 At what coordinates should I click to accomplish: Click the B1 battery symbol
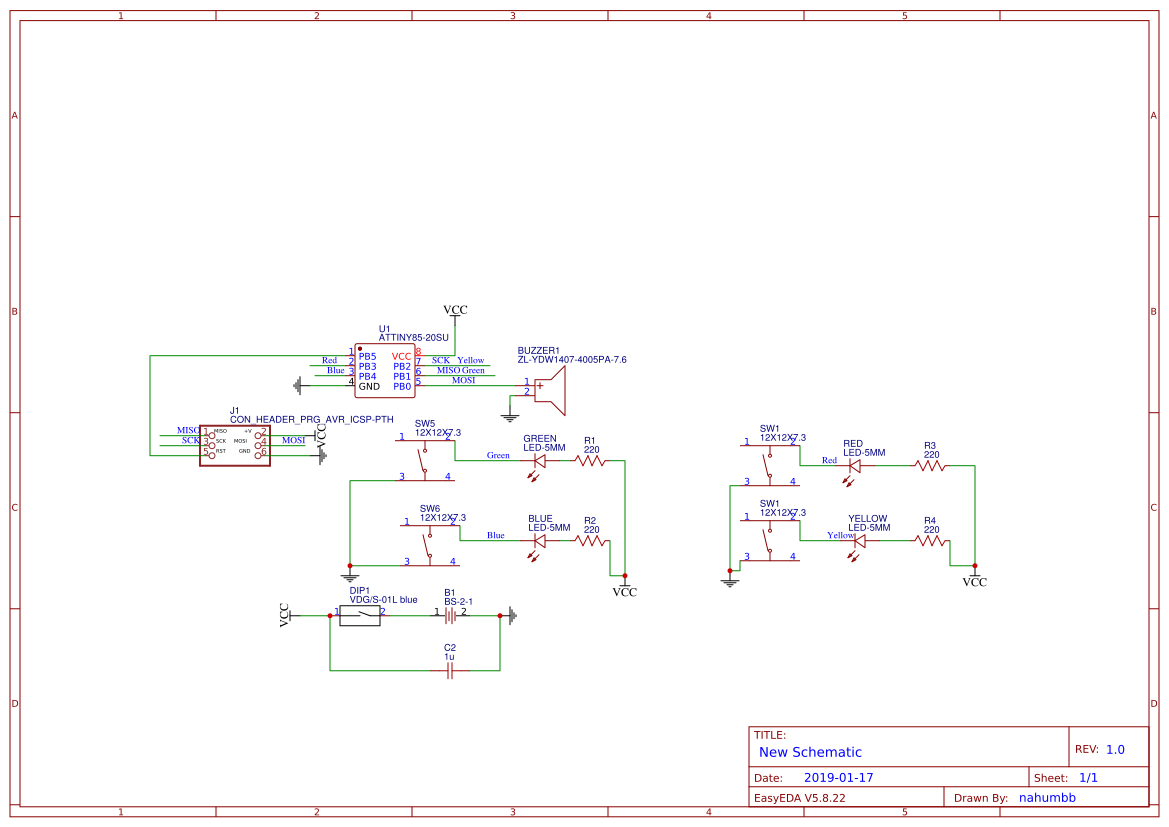(450, 616)
